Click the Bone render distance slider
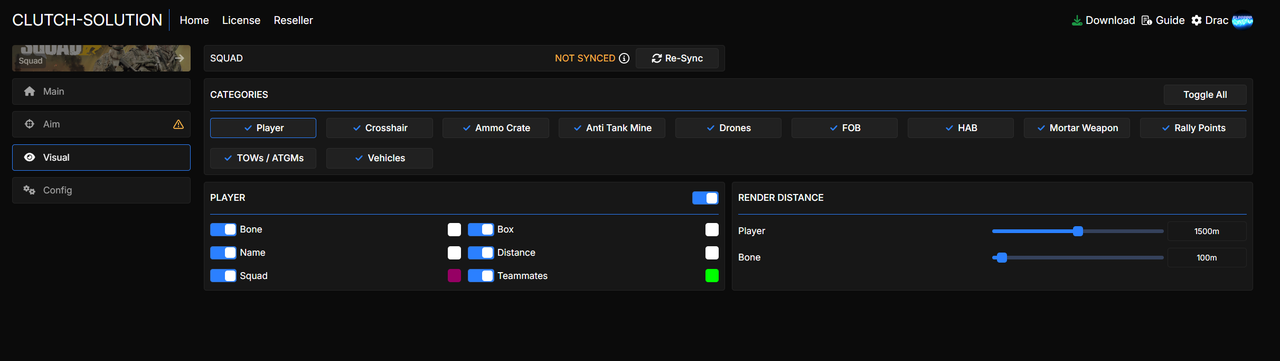 click(1078, 258)
